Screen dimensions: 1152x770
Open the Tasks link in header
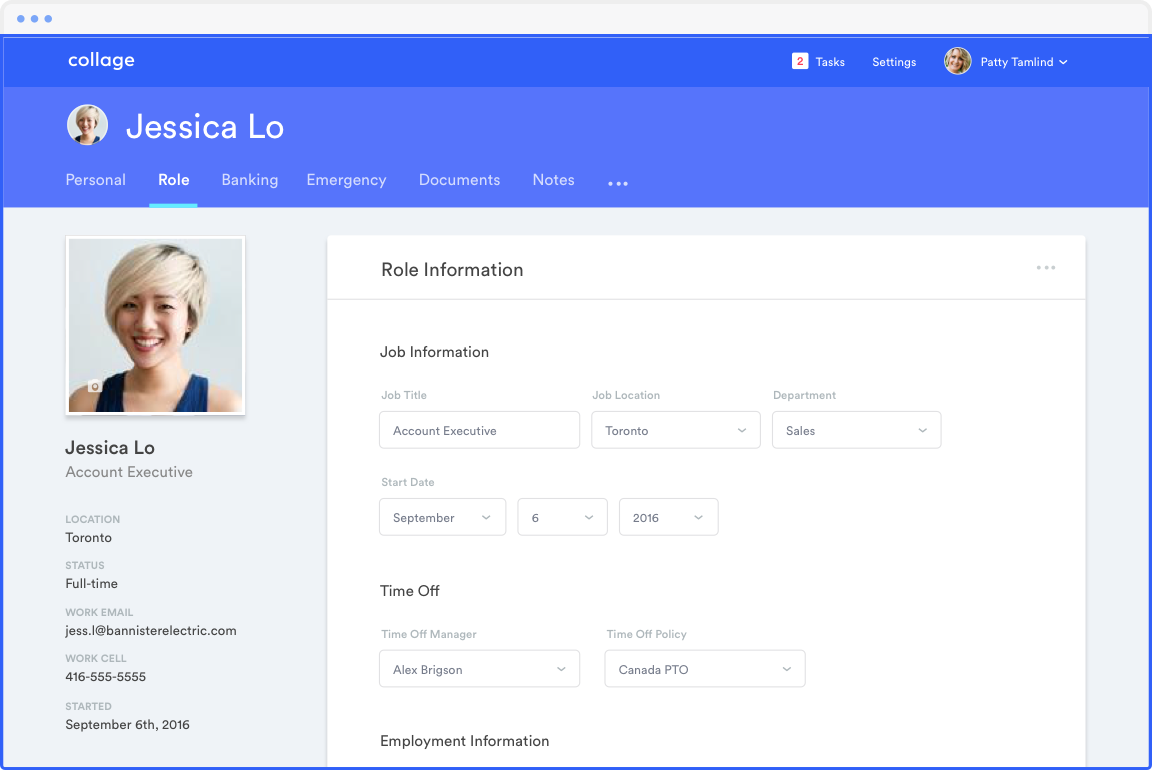click(830, 62)
